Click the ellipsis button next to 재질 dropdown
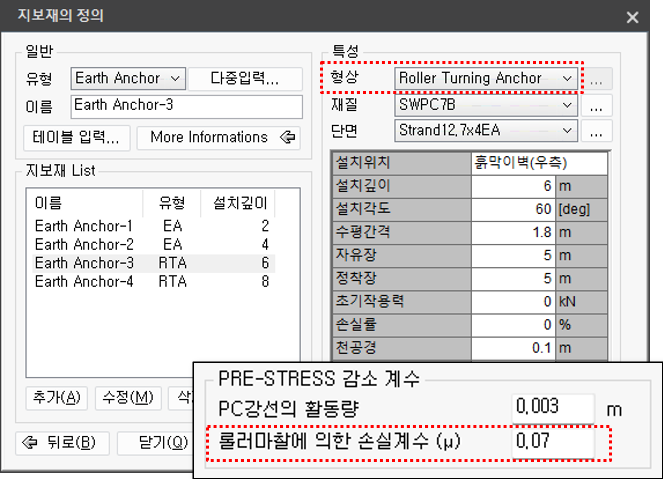This screenshot has width=663, height=479. (x=598, y=105)
